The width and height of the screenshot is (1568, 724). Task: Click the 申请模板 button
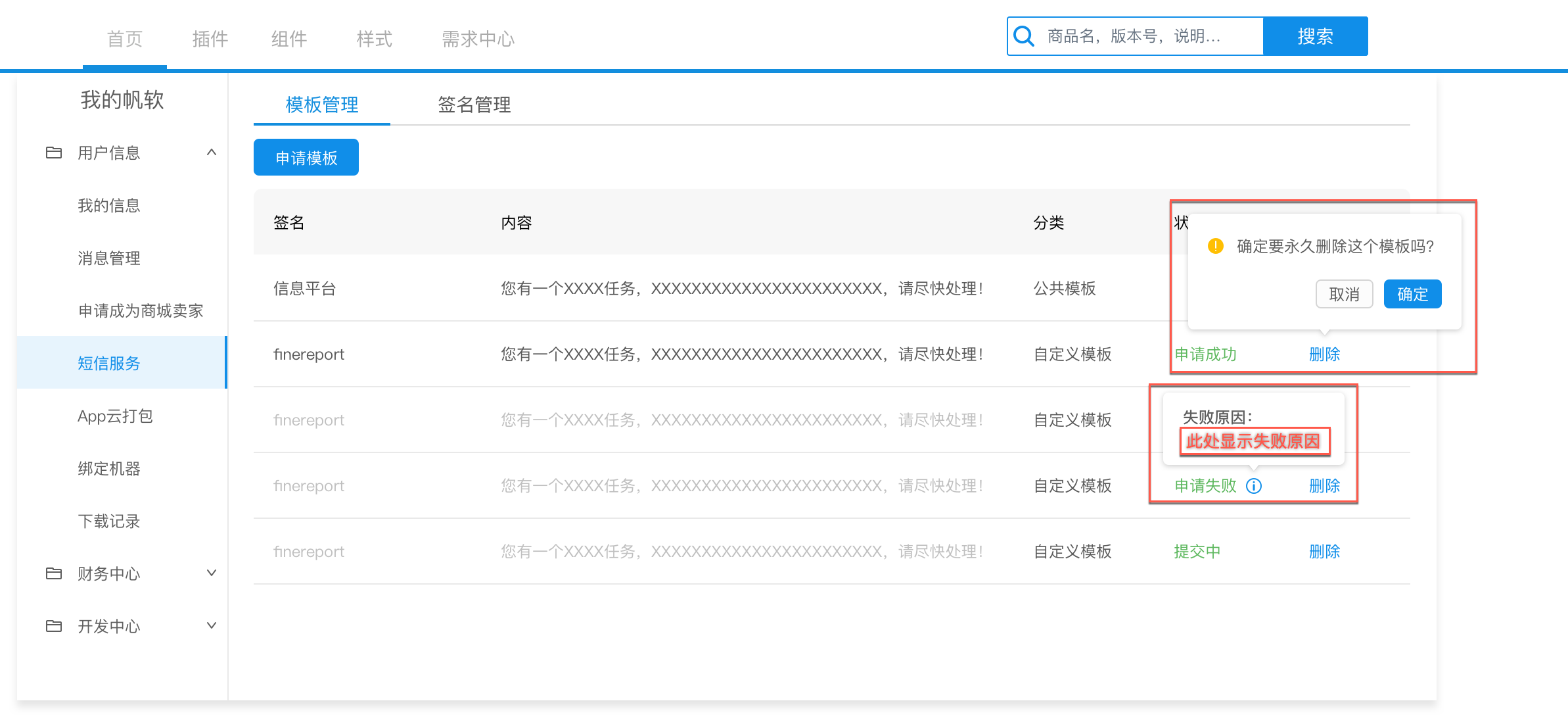306,158
